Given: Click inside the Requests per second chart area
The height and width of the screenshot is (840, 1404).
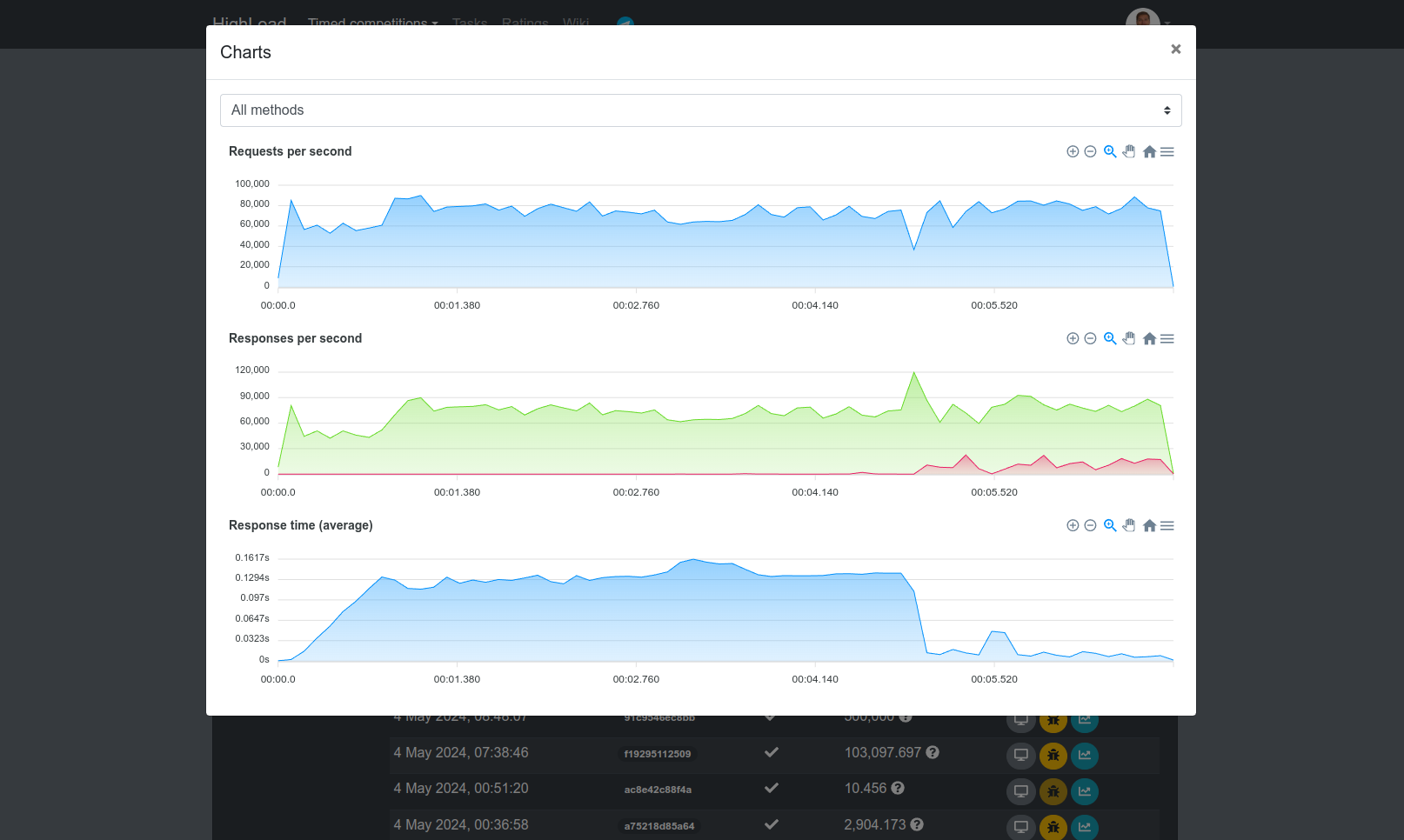Looking at the screenshot, I should (725, 236).
